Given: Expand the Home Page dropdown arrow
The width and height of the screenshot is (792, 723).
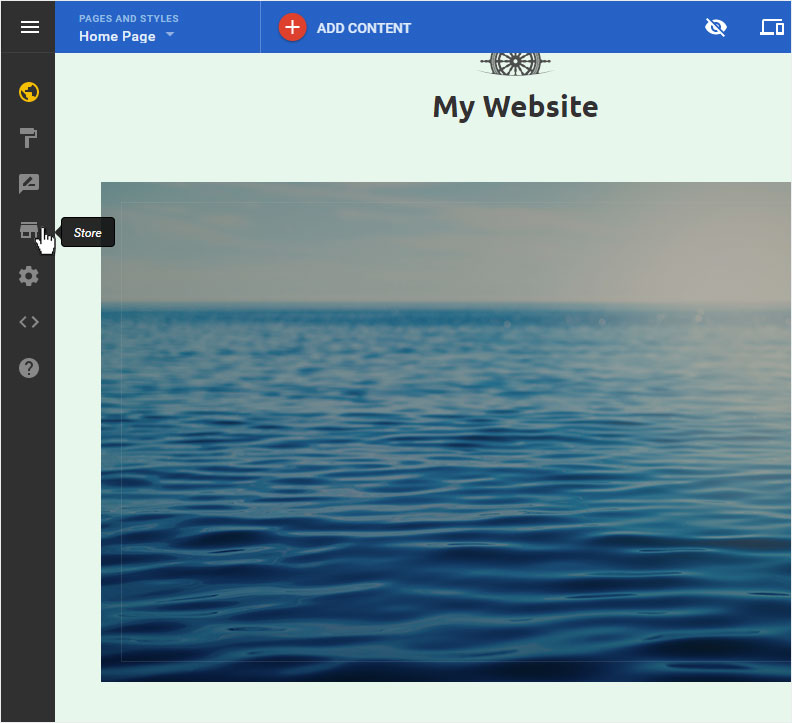Looking at the screenshot, I should [x=170, y=34].
